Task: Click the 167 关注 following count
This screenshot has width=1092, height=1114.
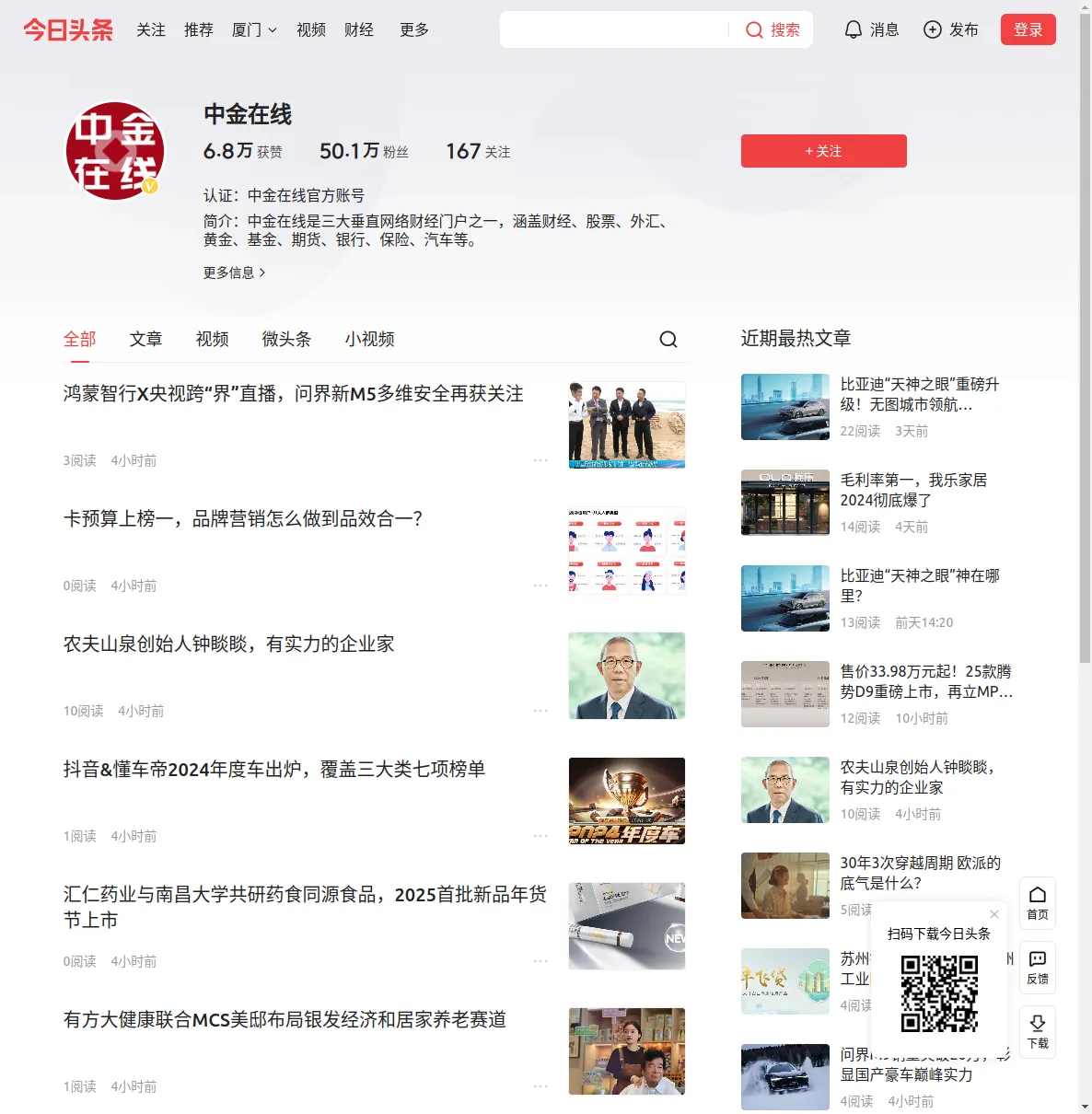Action: [x=478, y=151]
